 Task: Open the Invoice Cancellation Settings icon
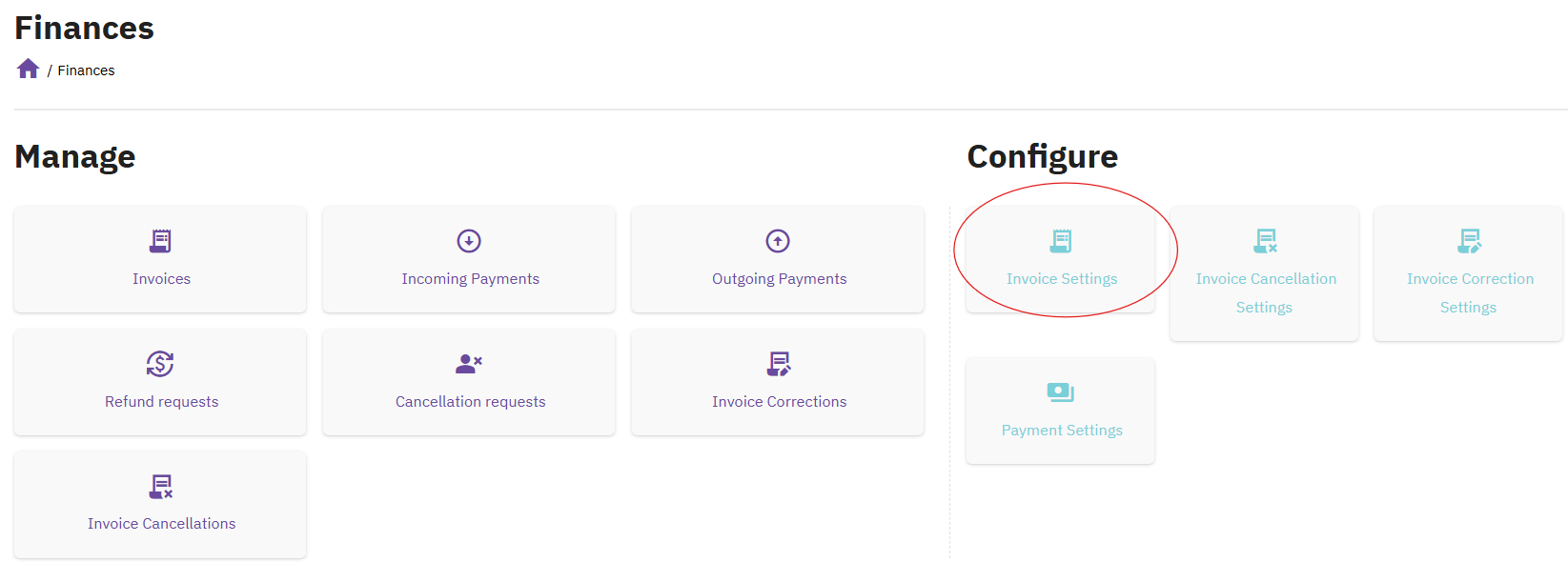point(1265,241)
